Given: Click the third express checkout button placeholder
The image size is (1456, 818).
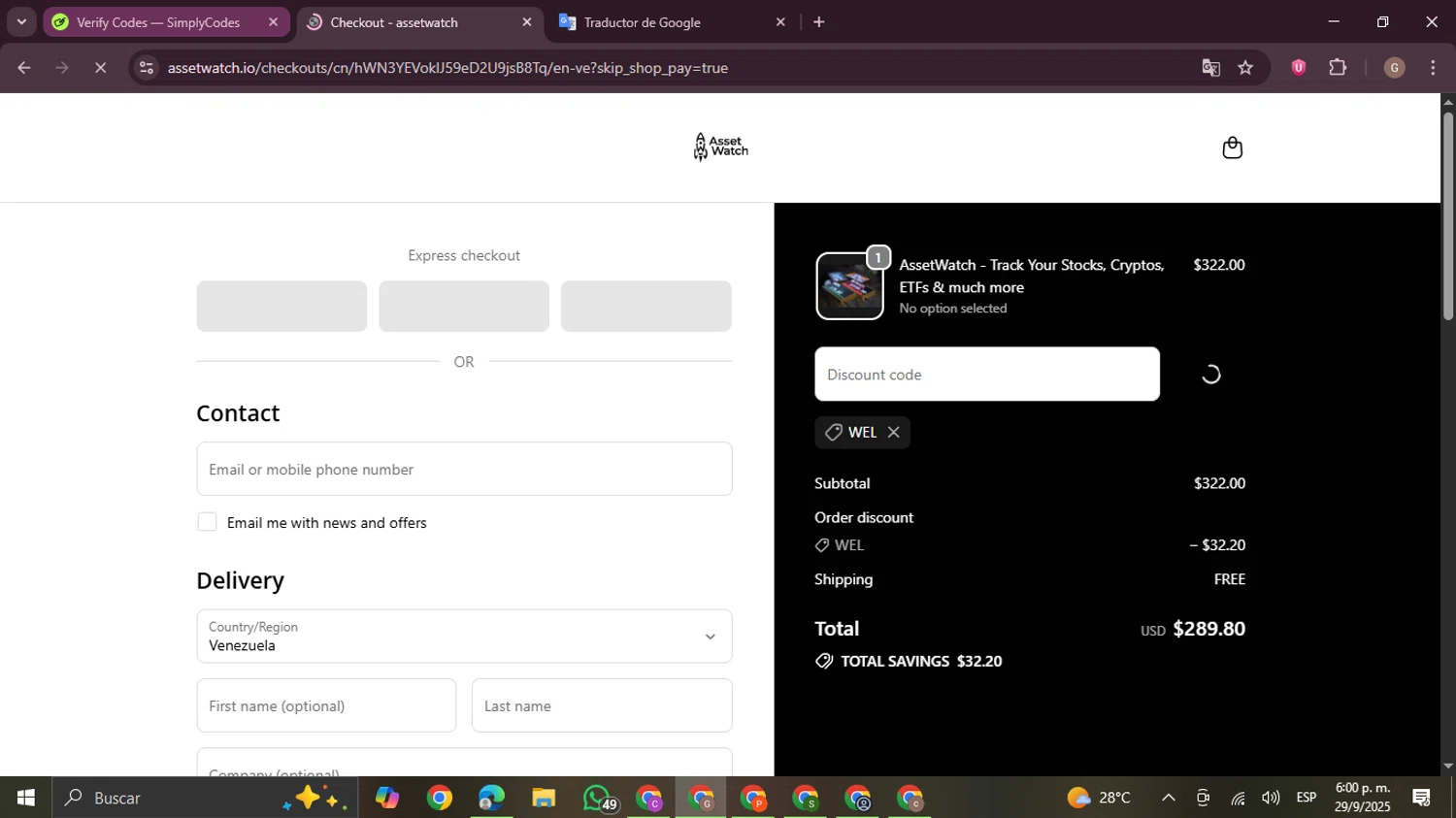Looking at the screenshot, I should tap(646, 307).
